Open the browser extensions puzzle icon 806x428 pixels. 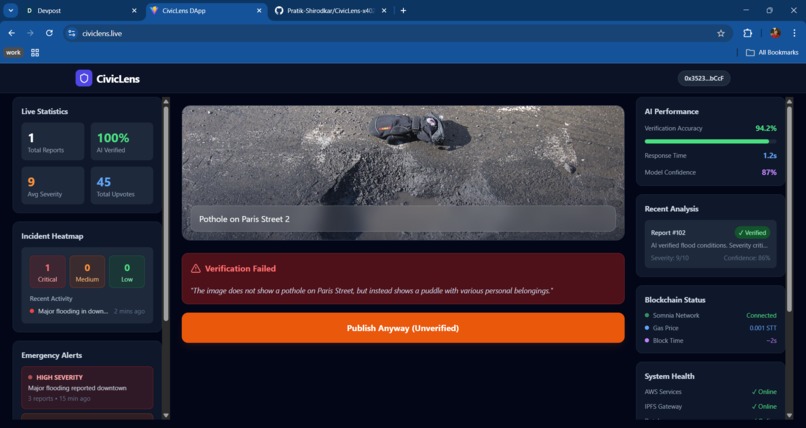click(x=747, y=33)
